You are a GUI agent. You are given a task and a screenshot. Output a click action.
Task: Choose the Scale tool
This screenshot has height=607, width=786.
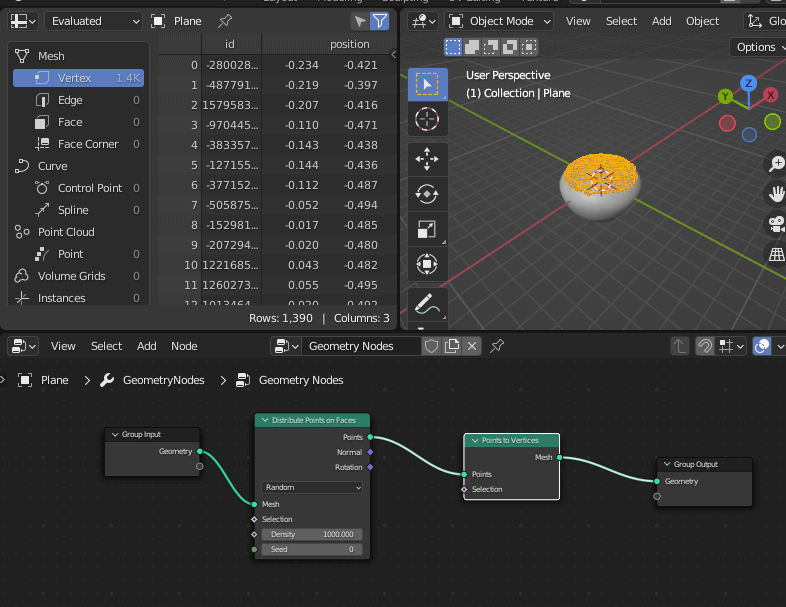coord(427,229)
